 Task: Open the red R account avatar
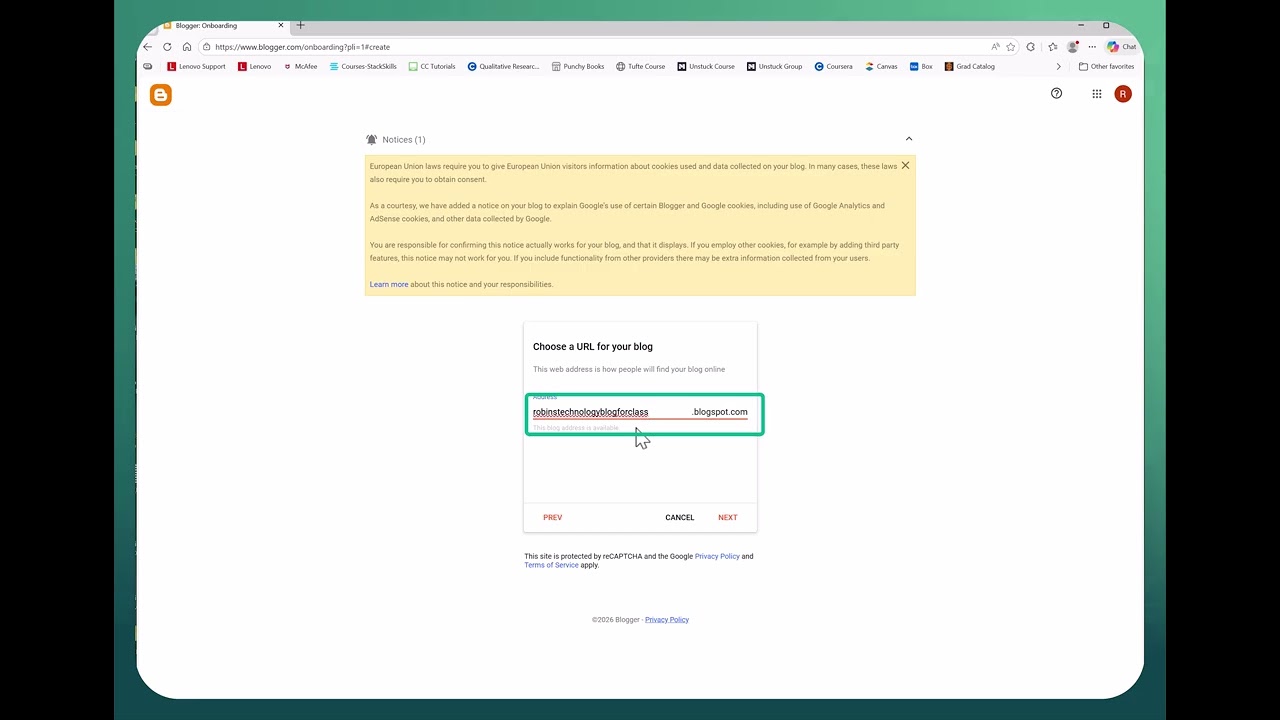click(x=1123, y=94)
